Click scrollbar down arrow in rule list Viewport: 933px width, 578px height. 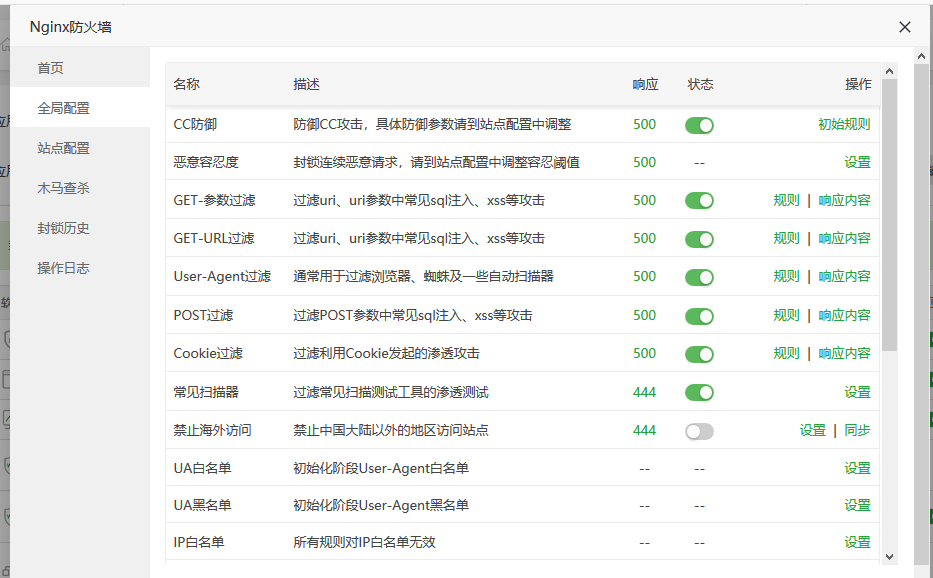890,556
